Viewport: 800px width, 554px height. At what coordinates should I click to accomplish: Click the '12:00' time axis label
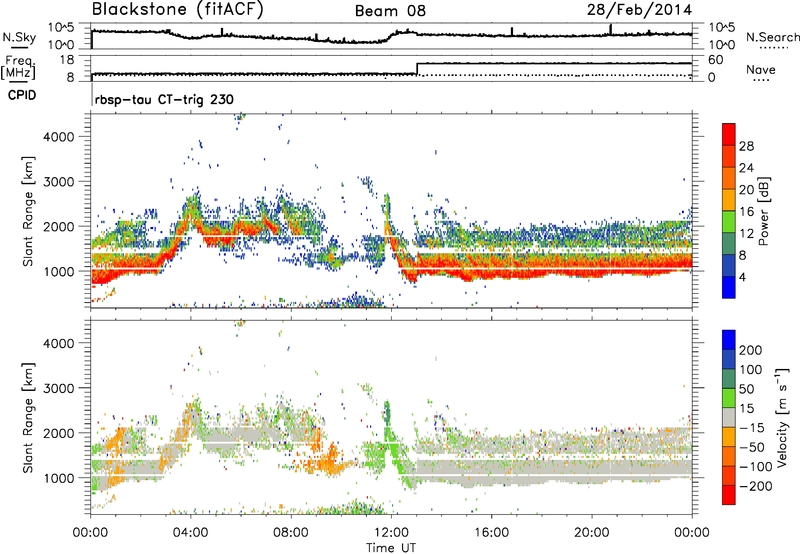(391, 533)
